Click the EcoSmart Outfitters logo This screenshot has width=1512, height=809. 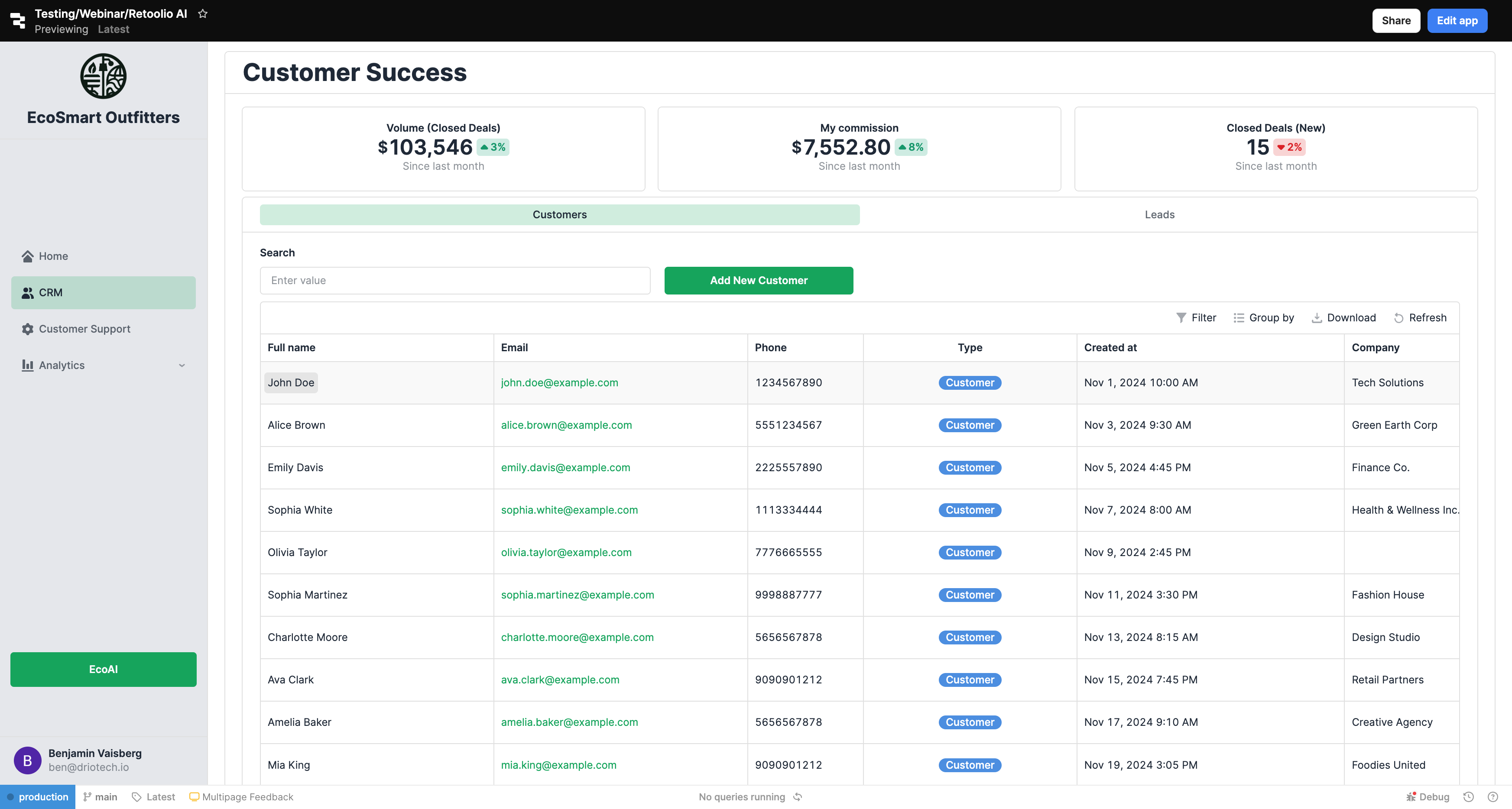pyautogui.click(x=103, y=76)
